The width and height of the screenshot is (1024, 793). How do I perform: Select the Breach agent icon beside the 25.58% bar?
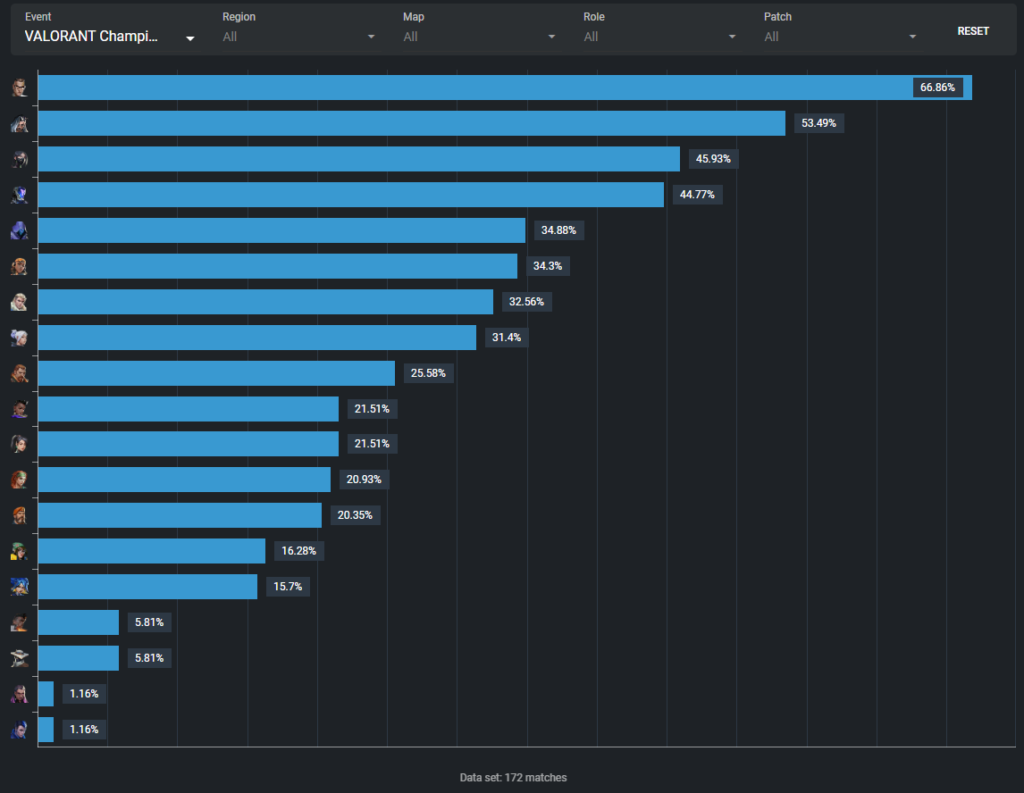(20, 373)
